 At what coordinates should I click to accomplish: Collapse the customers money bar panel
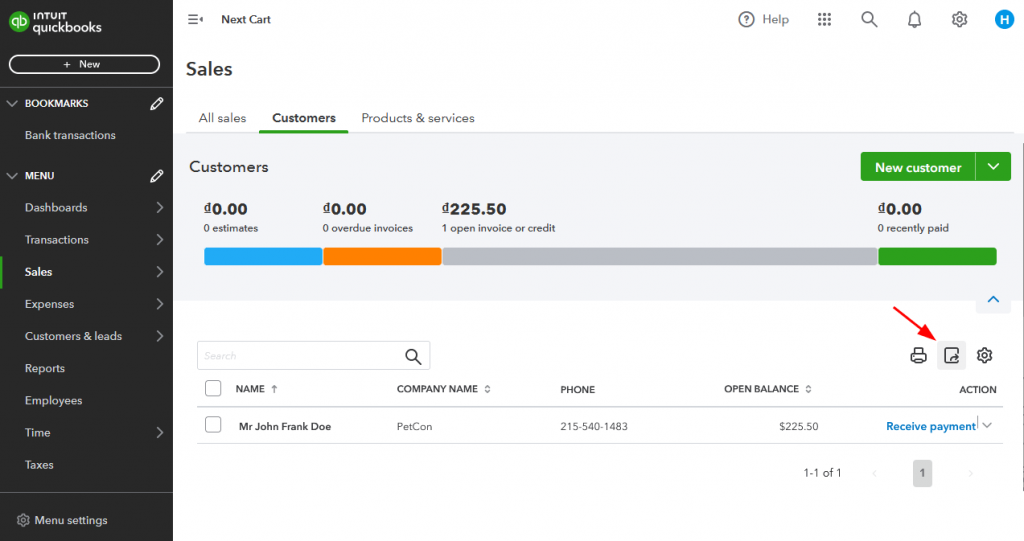tap(993, 299)
